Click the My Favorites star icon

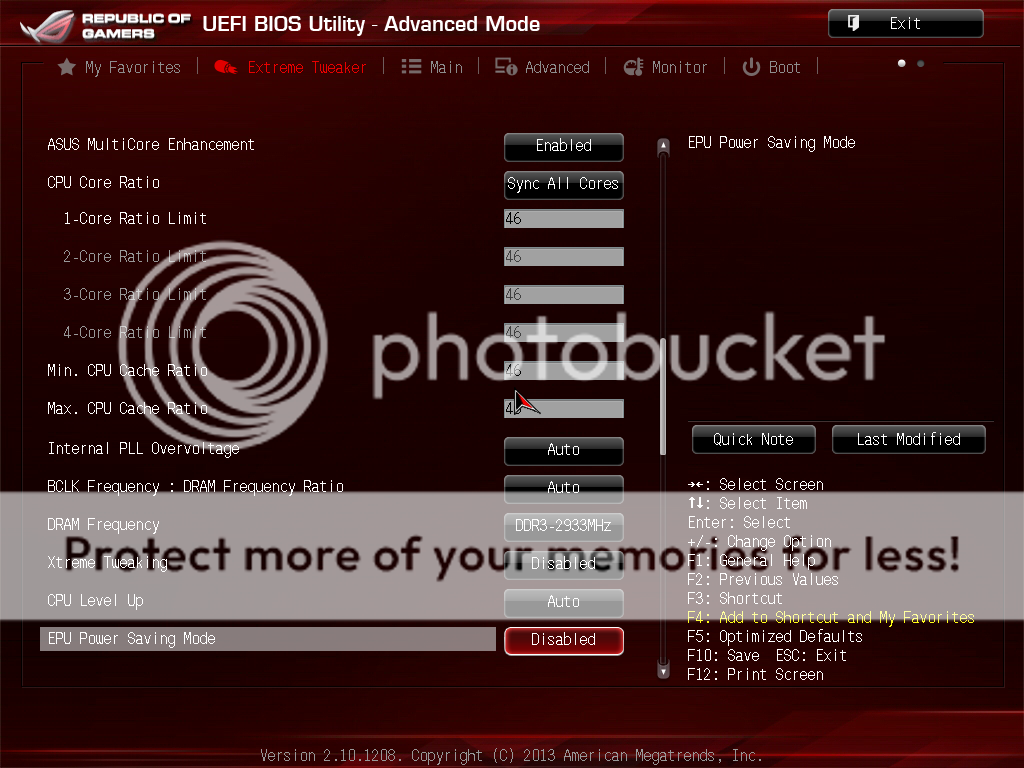coord(67,68)
